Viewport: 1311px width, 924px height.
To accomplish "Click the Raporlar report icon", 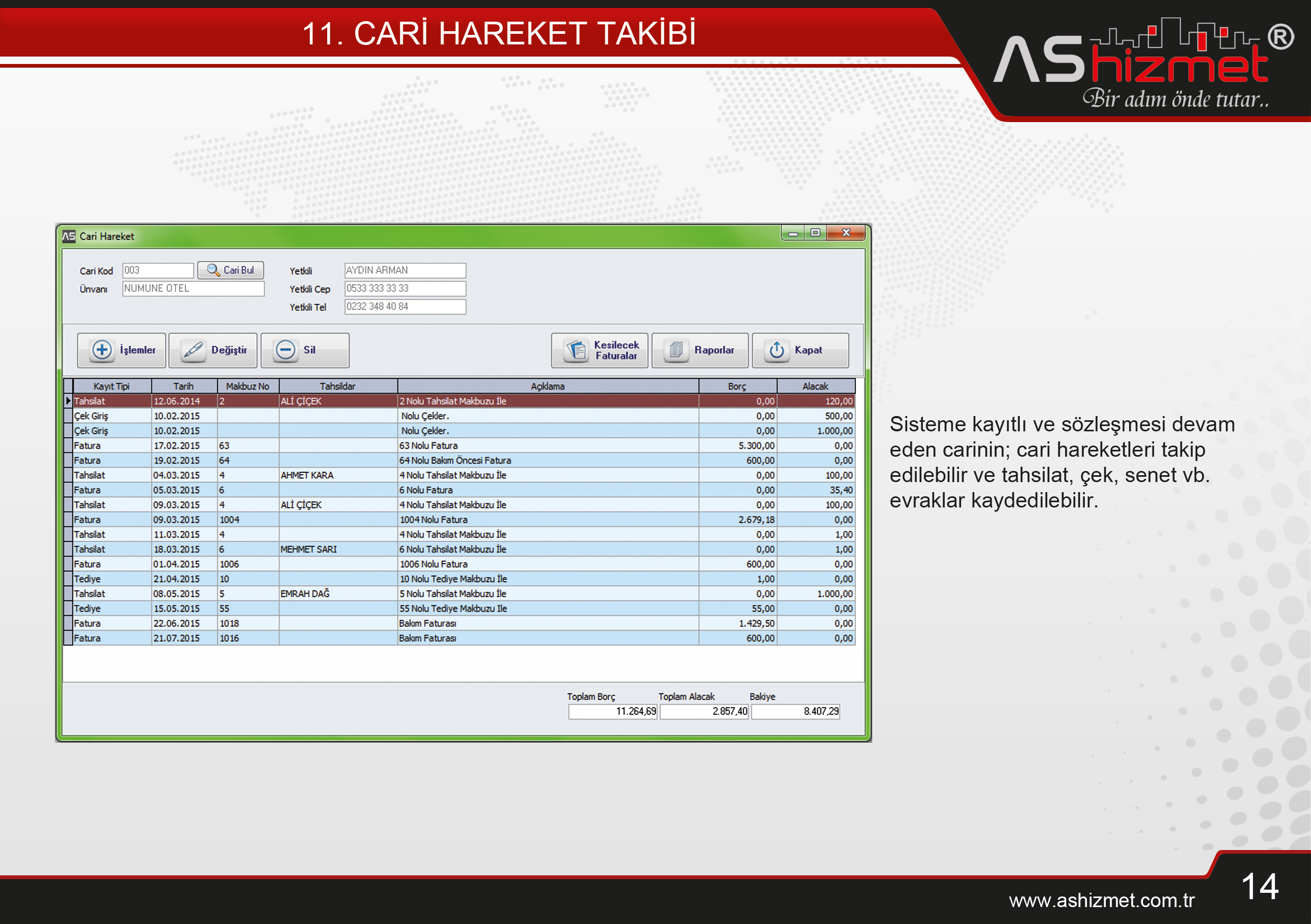I will coord(676,349).
